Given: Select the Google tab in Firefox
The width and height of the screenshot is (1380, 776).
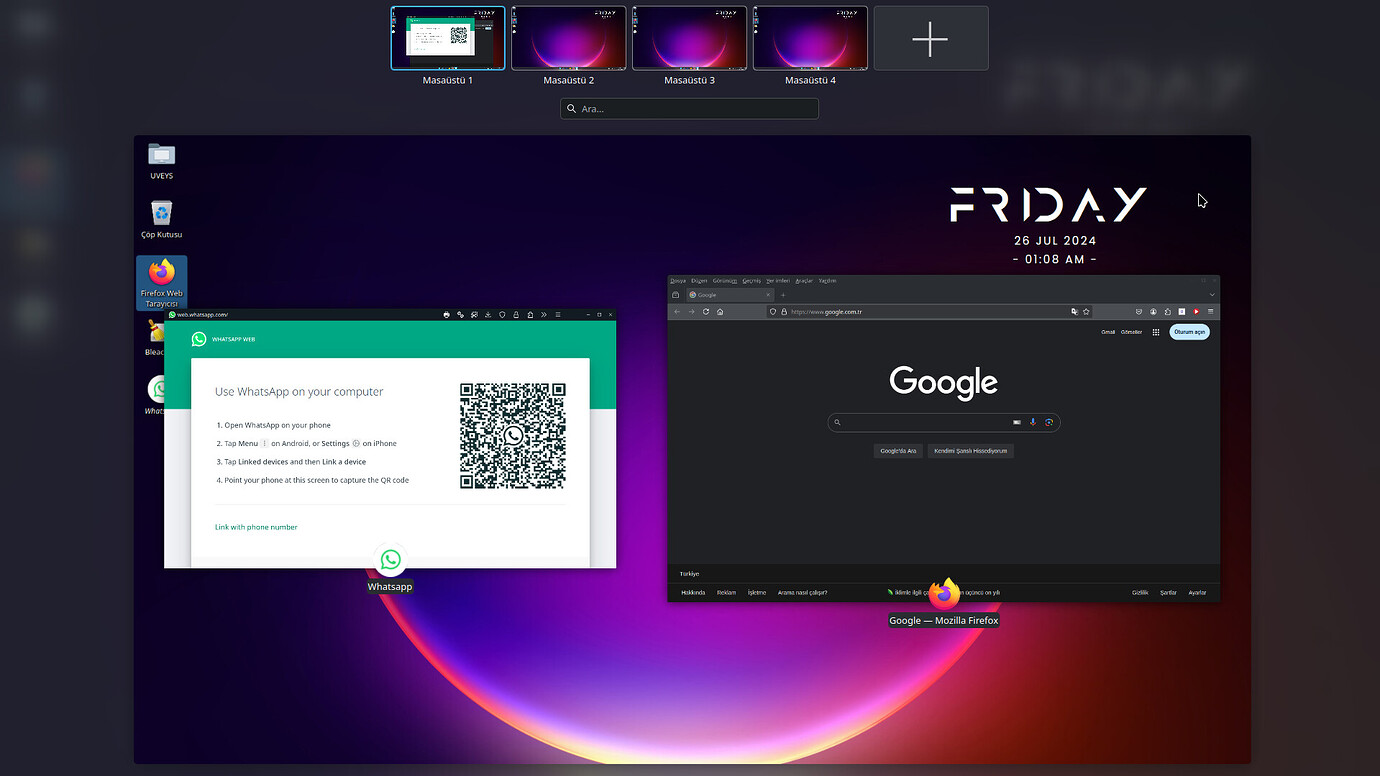Looking at the screenshot, I should tap(730, 295).
